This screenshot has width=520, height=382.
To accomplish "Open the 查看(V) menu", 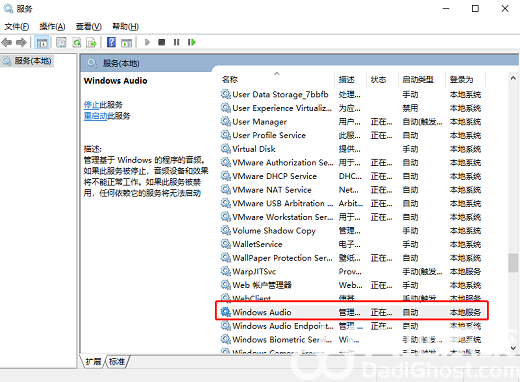I will (89, 26).
